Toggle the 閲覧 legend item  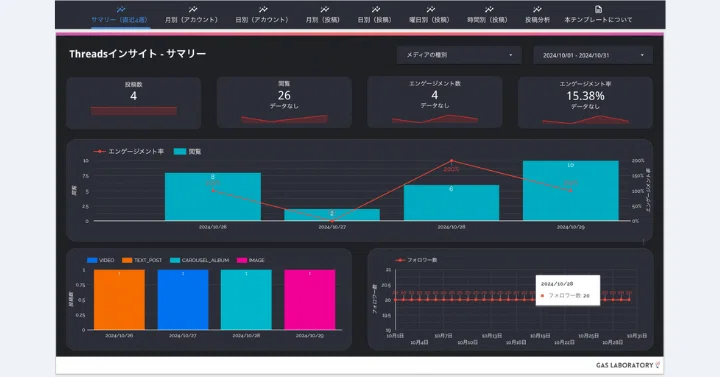(188, 152)
